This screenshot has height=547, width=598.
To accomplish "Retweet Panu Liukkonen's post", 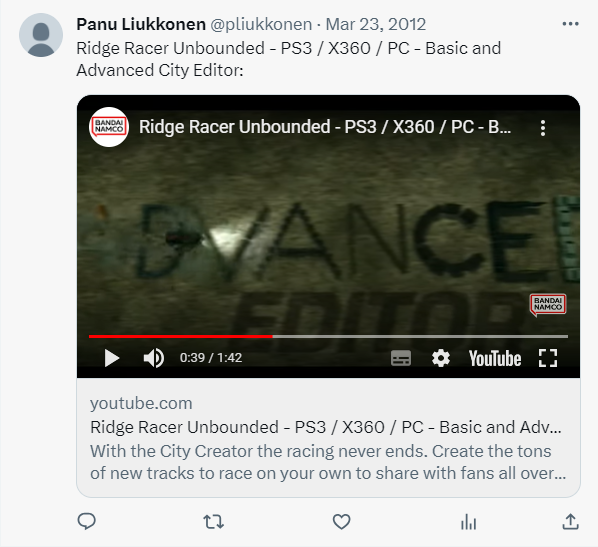I will click(x=214, y=521).
